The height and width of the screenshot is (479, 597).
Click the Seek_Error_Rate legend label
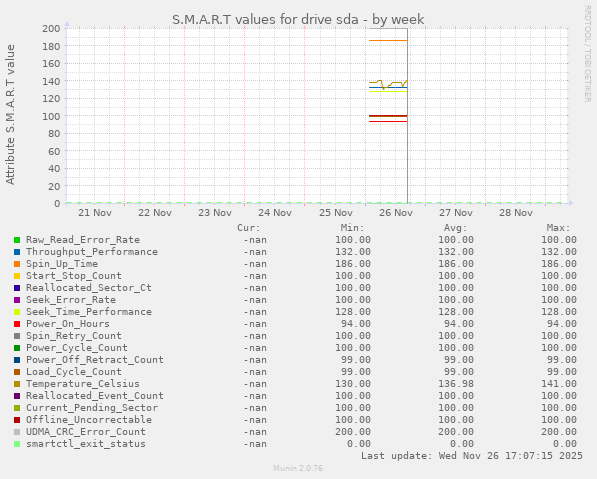[x=71, y=300]
